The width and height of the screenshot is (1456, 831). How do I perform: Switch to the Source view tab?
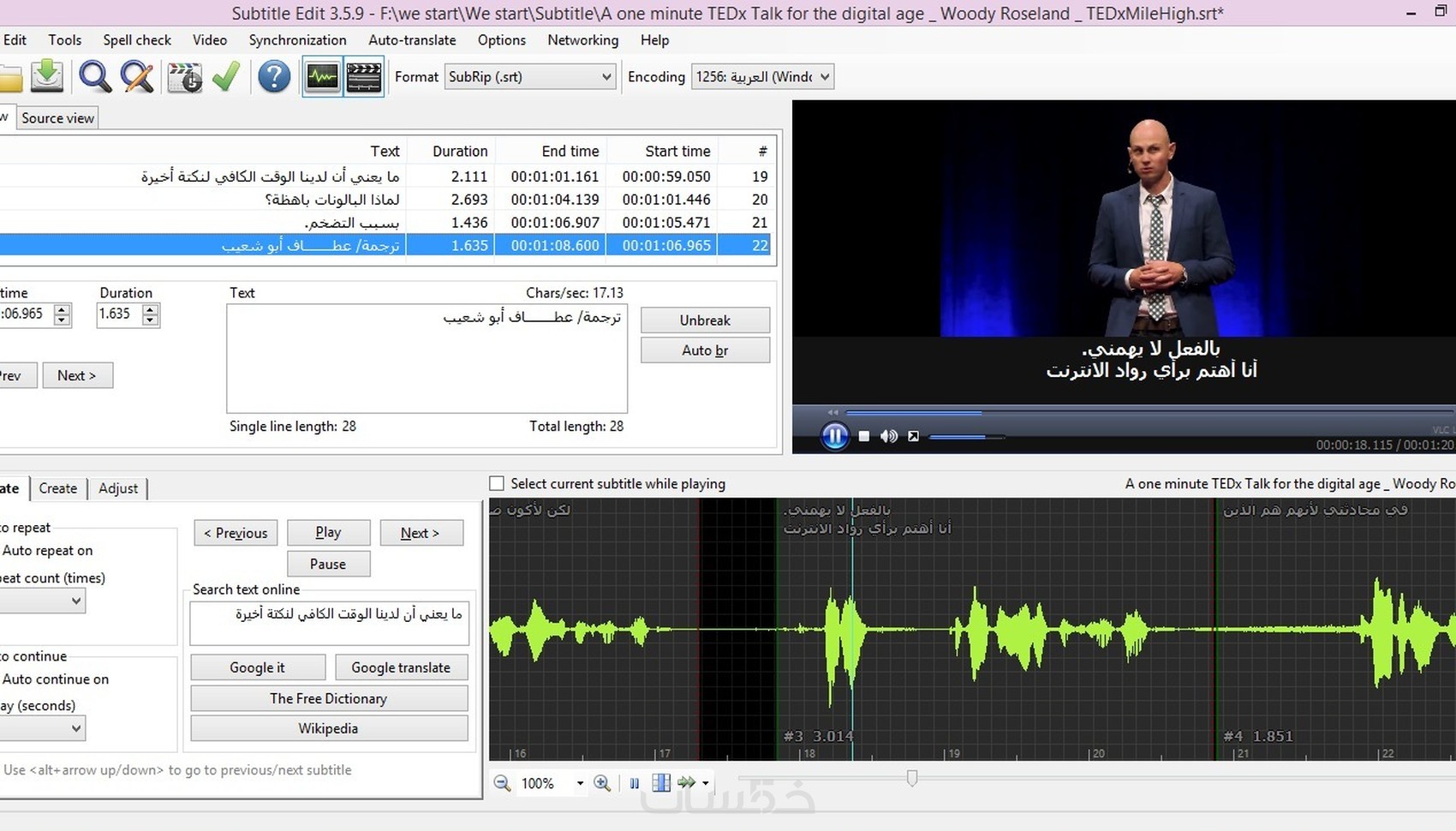coord(57,118)
